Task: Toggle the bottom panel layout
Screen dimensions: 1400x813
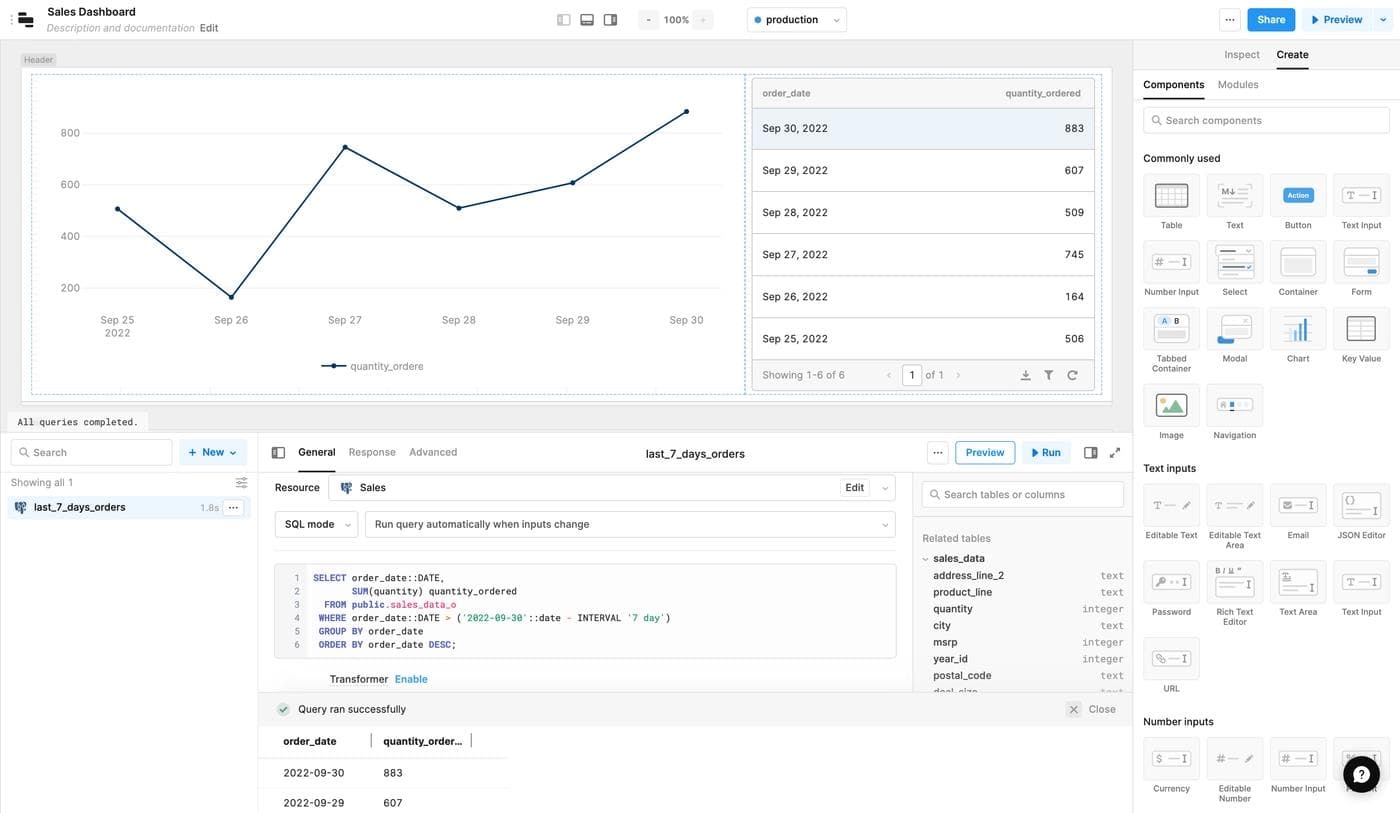Action: (587, 20)
